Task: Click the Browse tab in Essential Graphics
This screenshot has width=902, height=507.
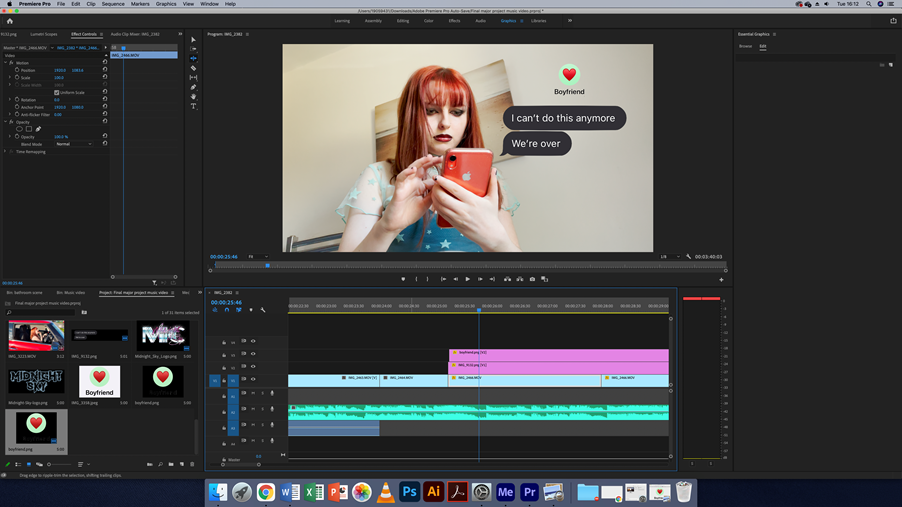Action: (x=745, y=46)
